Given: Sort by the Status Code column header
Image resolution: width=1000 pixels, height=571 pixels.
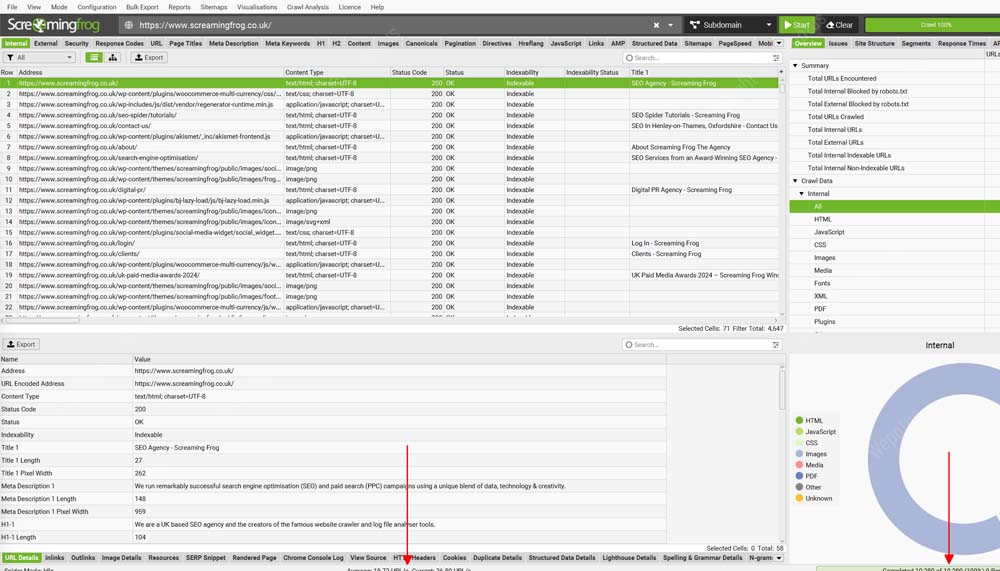Looking at the screenshot, I should 416,72.
